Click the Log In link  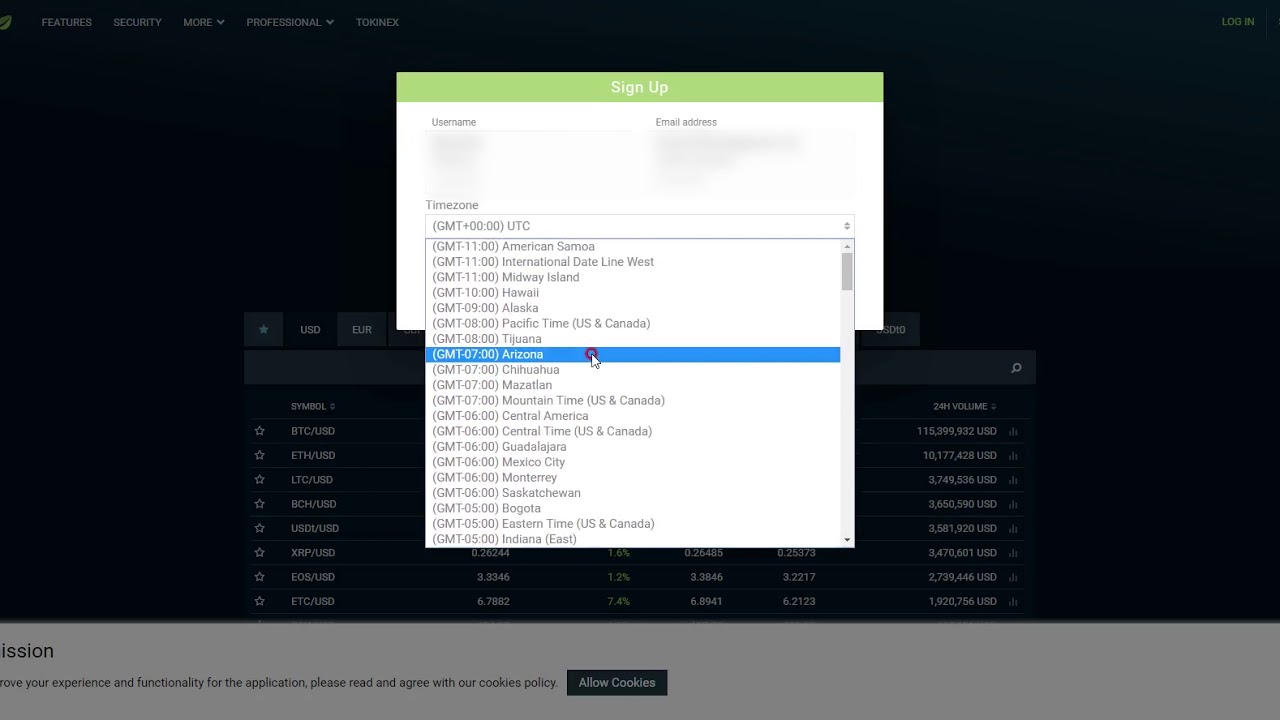pos(1238,22)
